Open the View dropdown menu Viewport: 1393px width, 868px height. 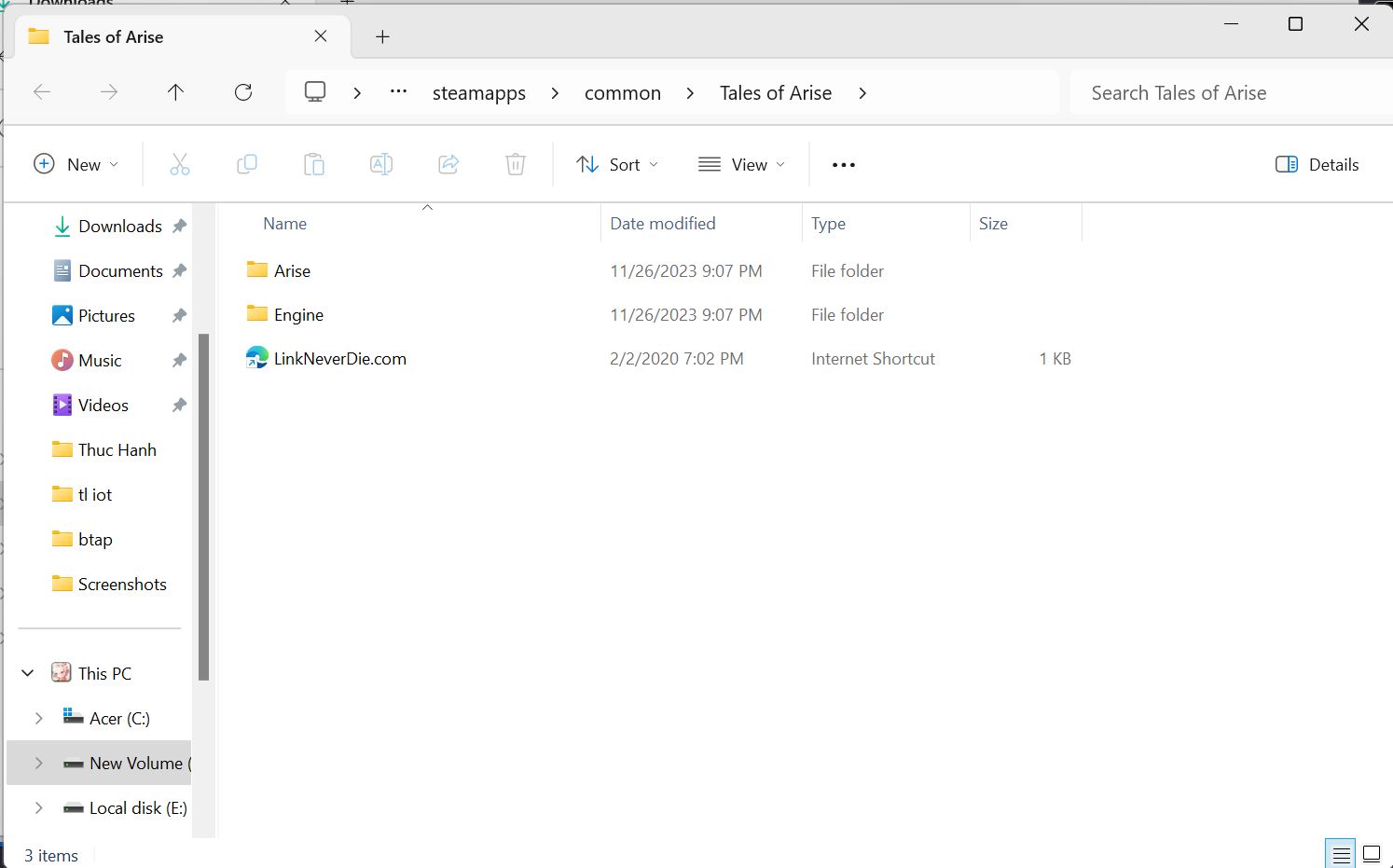[741, 165]
